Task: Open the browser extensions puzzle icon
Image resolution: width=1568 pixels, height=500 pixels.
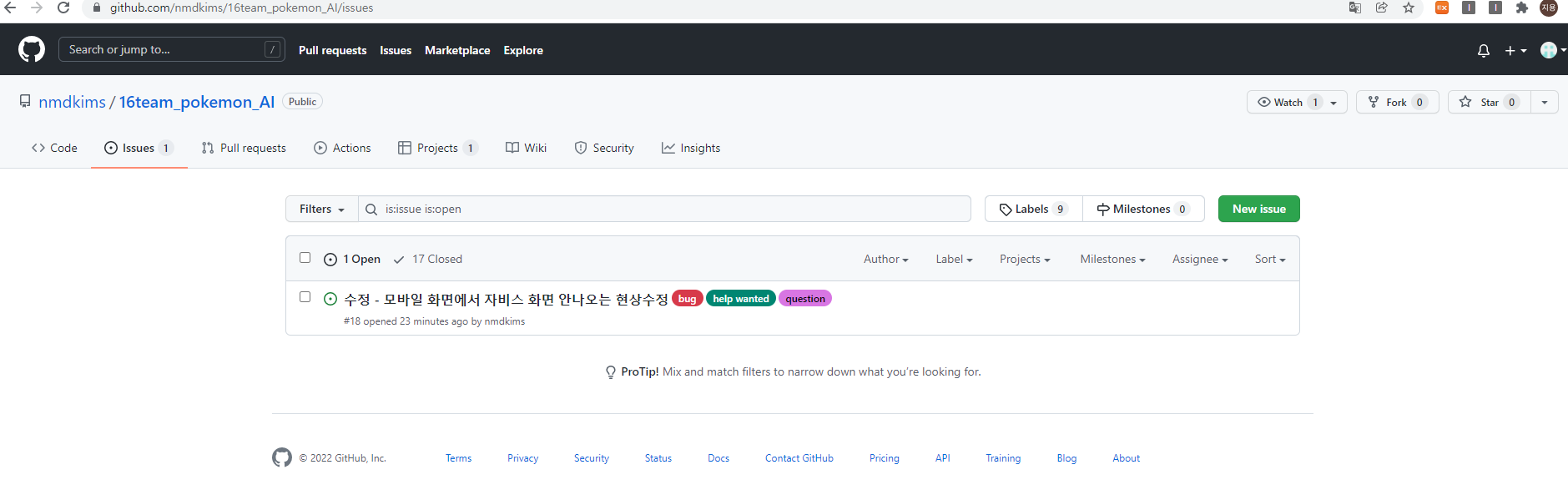Action: [1522, 8]
